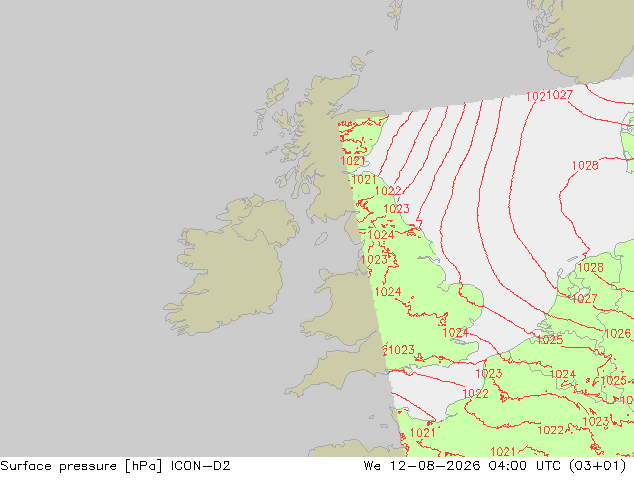This screenshot has height=490, width=634.
Task: Click the "1028" label over the open sea
Action: tap(585, 165)
